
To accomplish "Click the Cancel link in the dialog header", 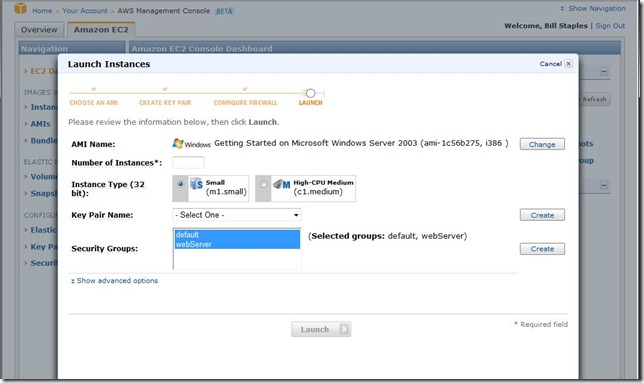I will coord(551,64).
